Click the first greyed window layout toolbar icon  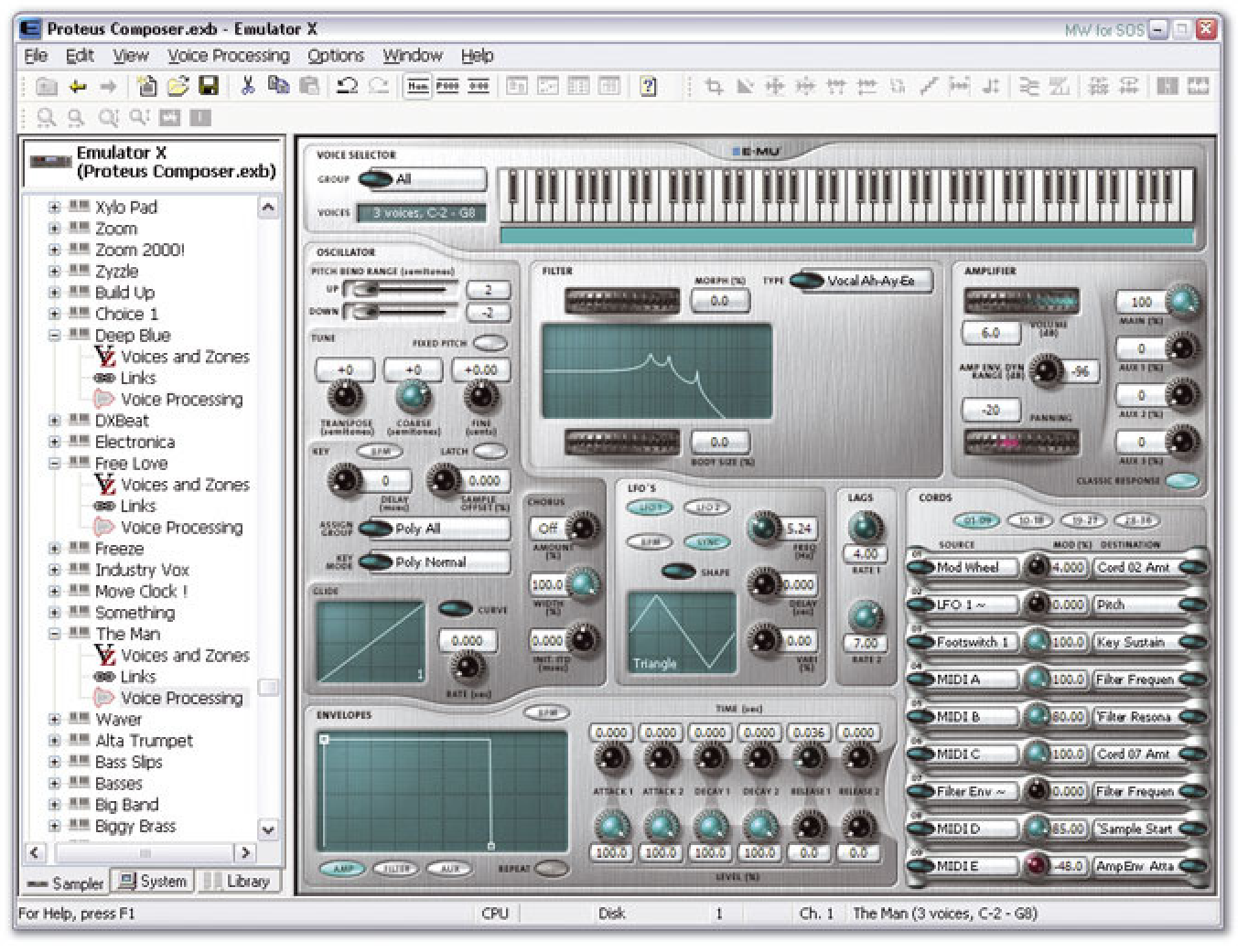(x=517, y=86)
